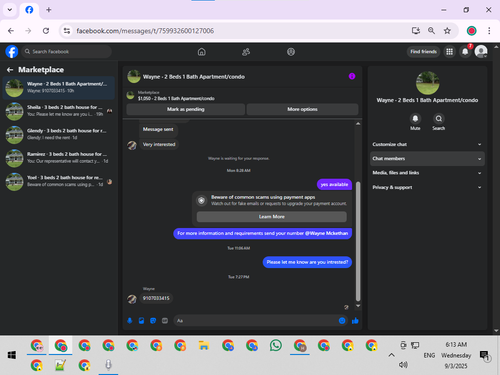Click the chat scrollbar down arrow
Screen dimensions: 500x375
coord(358,306)
